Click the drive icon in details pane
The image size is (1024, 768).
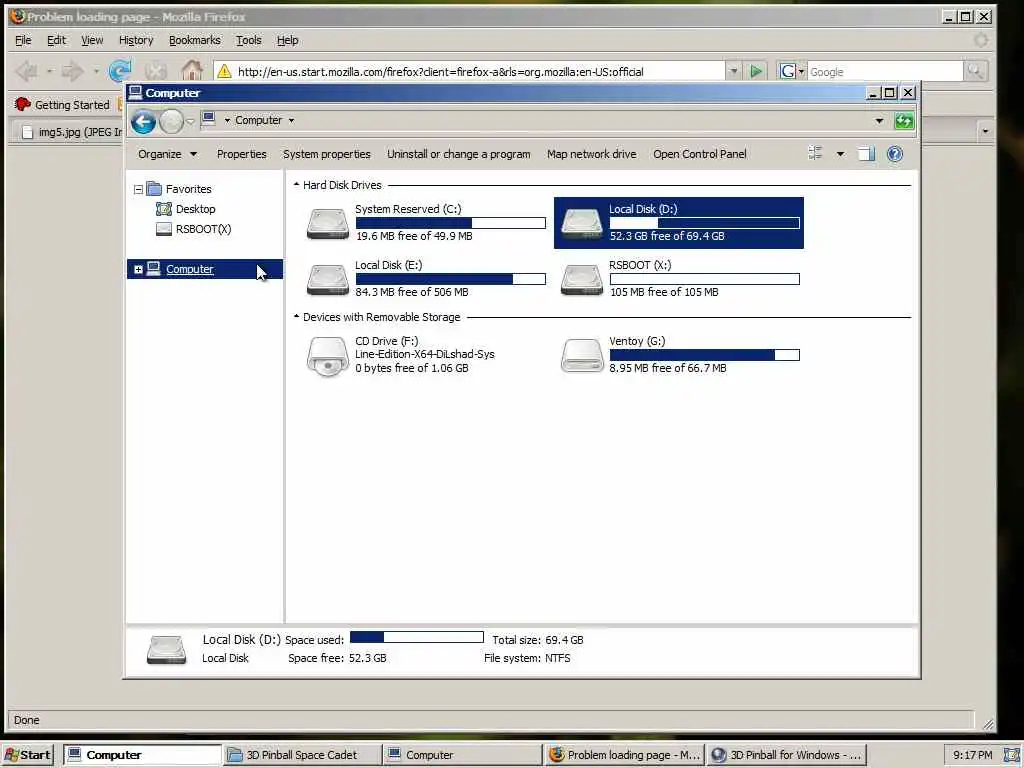point(166,649)
